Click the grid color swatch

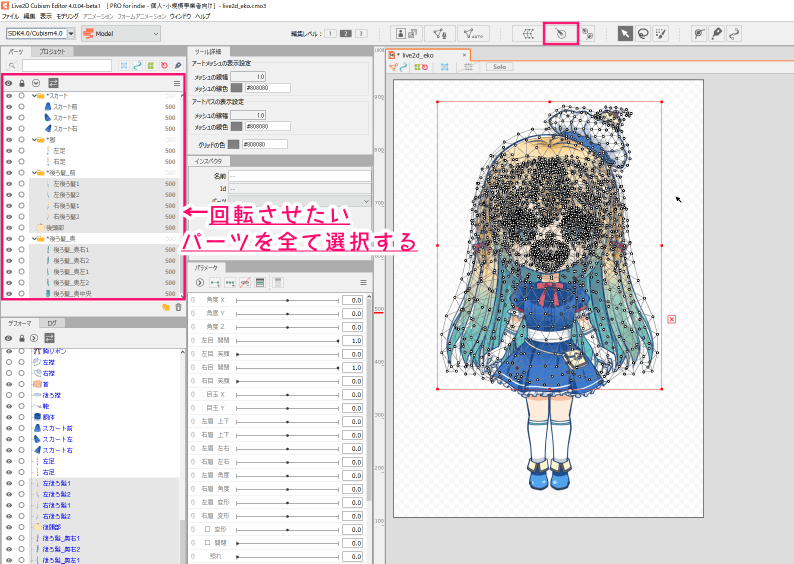[233, 144]
